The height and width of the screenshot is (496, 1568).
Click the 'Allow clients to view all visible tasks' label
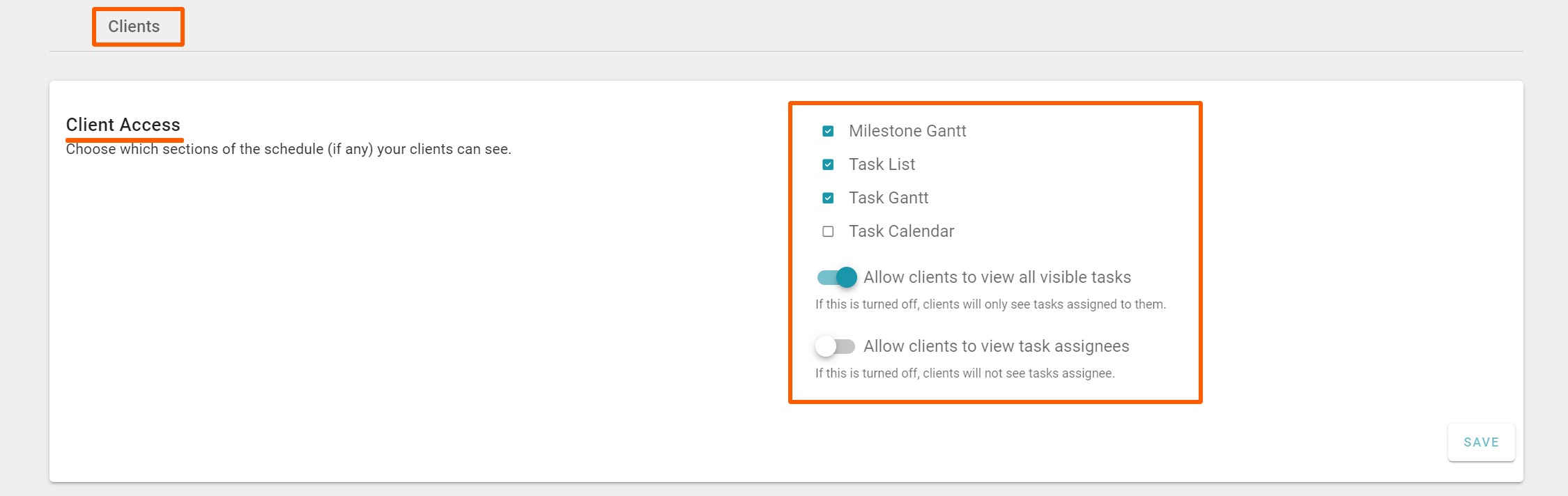997,277
